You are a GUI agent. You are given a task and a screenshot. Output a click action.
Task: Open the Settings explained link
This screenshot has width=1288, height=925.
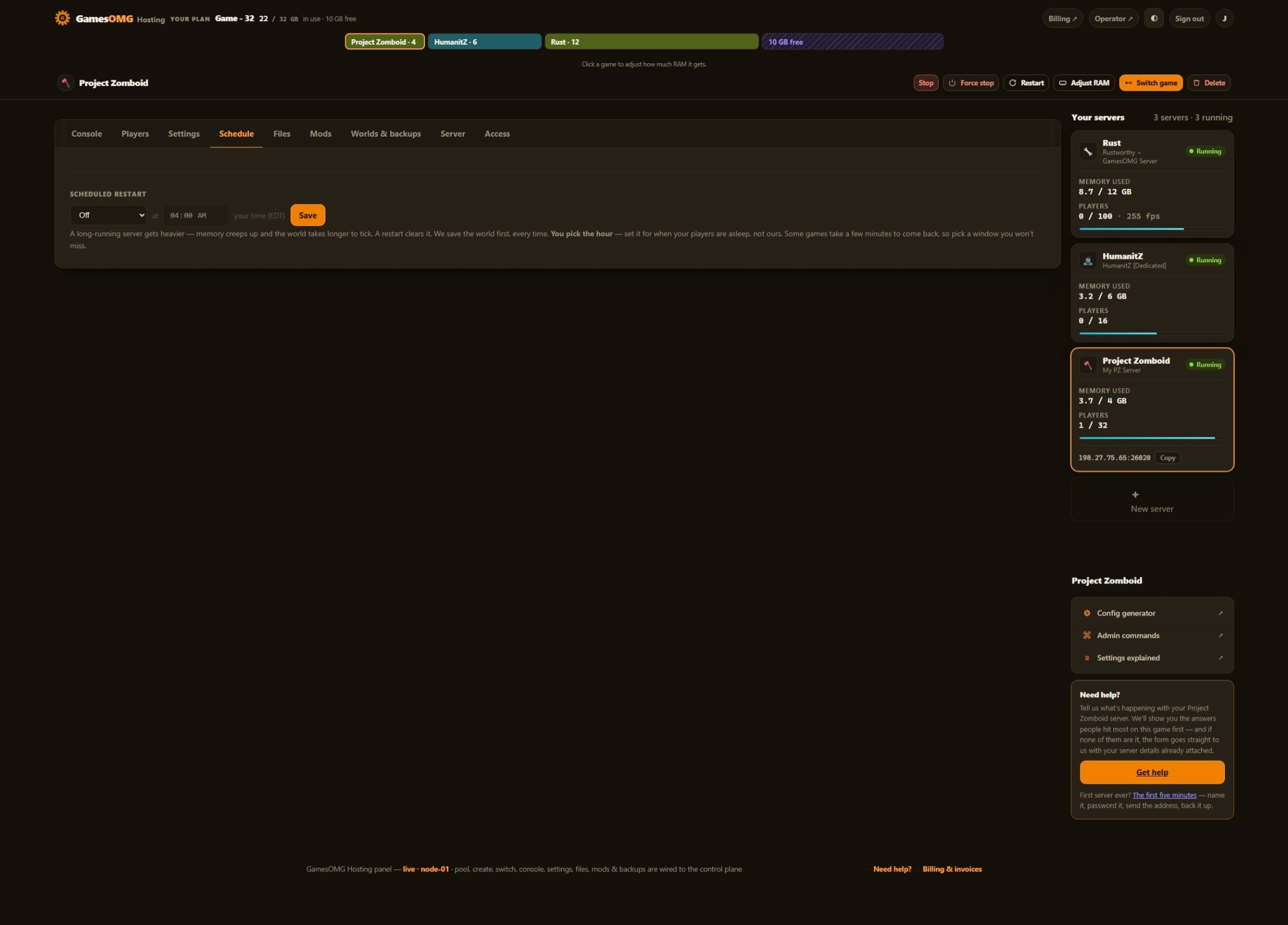pyautogui.click(x=1152, y=658)
